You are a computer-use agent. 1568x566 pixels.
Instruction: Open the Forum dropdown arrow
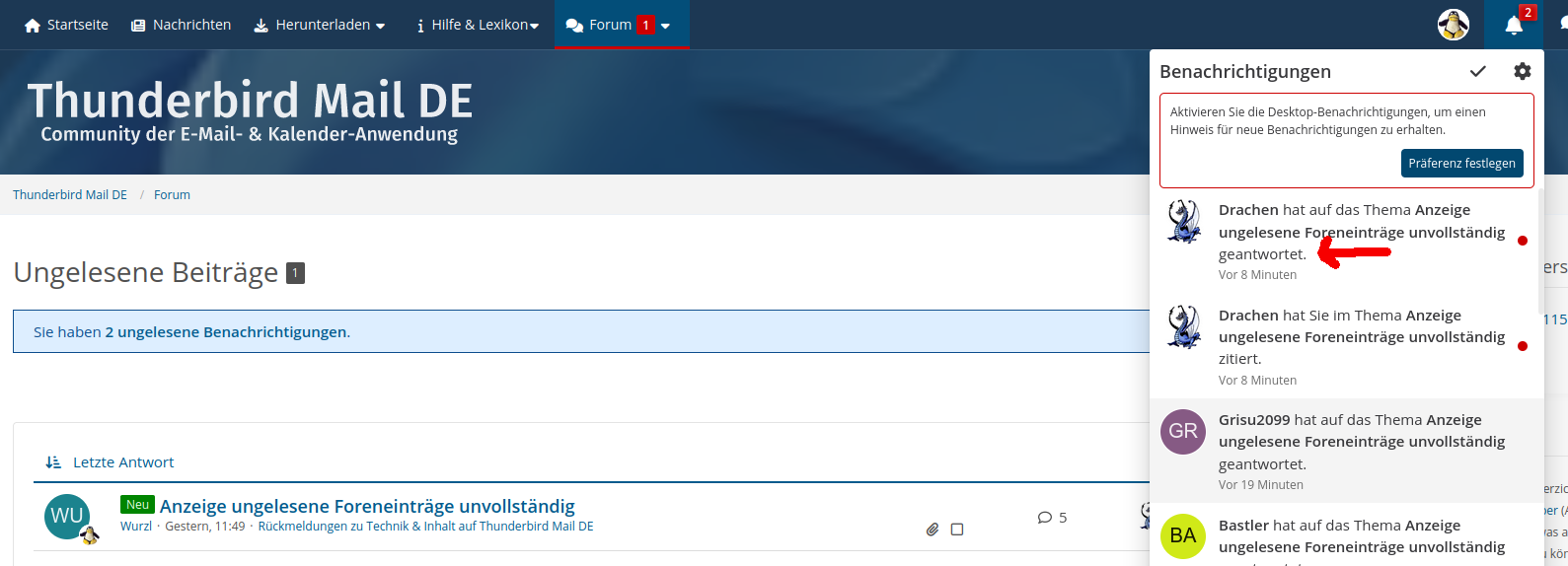665,26
